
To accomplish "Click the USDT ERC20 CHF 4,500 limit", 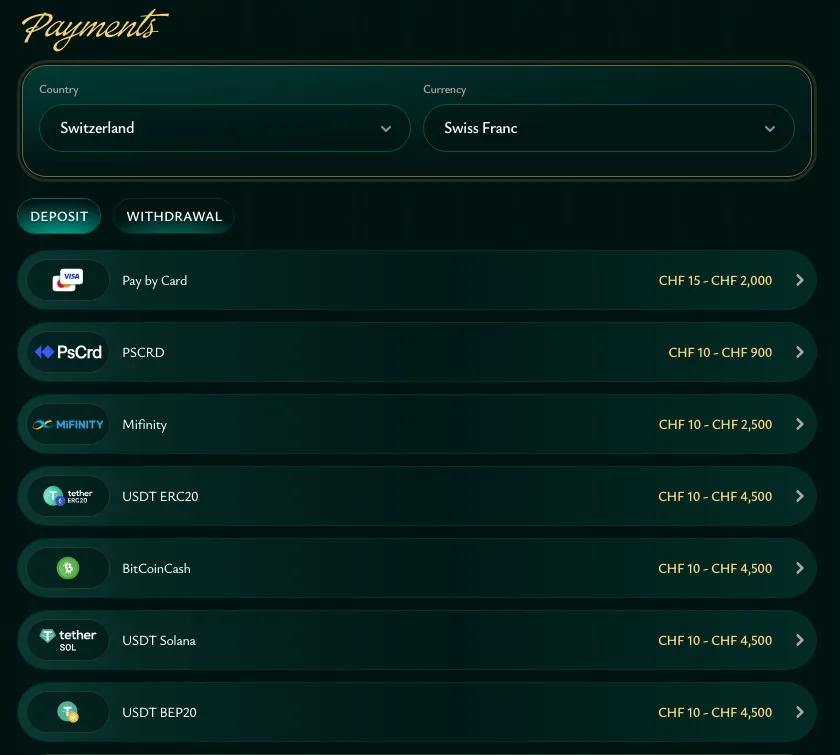I will tap(715, 497).
